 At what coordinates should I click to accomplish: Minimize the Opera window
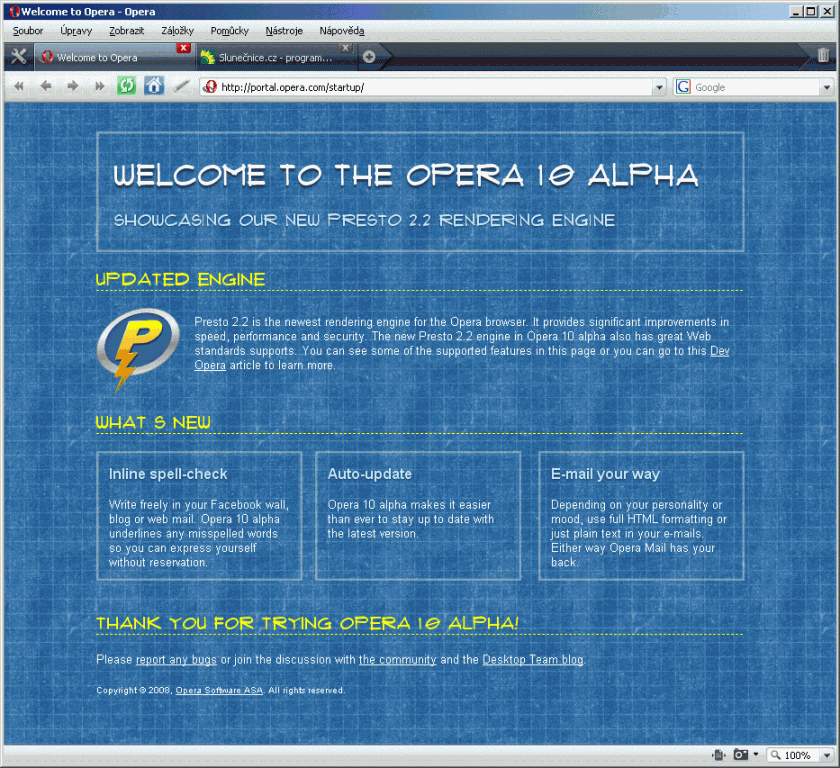(x=797, y=11)
